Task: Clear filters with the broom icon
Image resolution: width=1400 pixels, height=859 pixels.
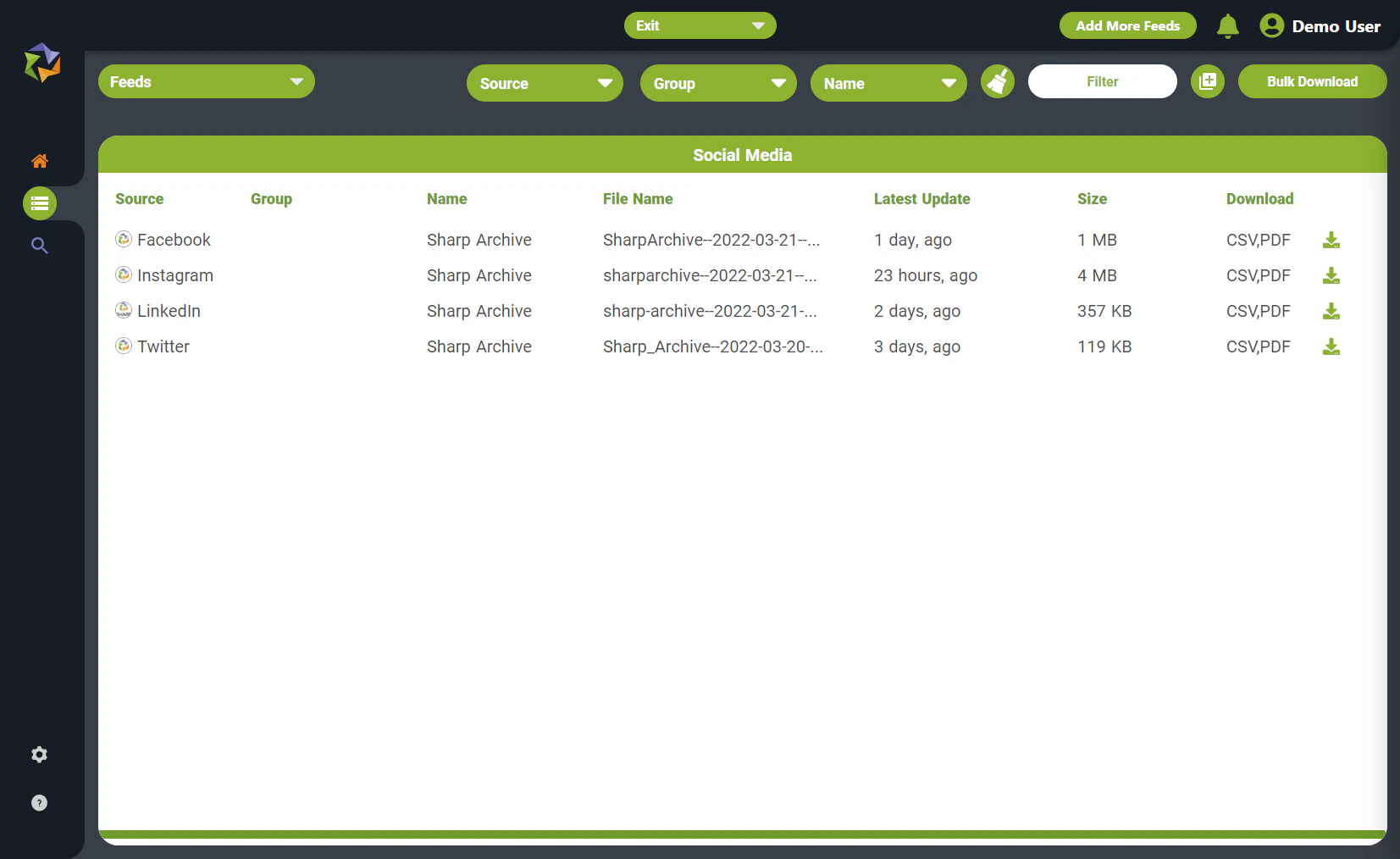Action: 997,81
